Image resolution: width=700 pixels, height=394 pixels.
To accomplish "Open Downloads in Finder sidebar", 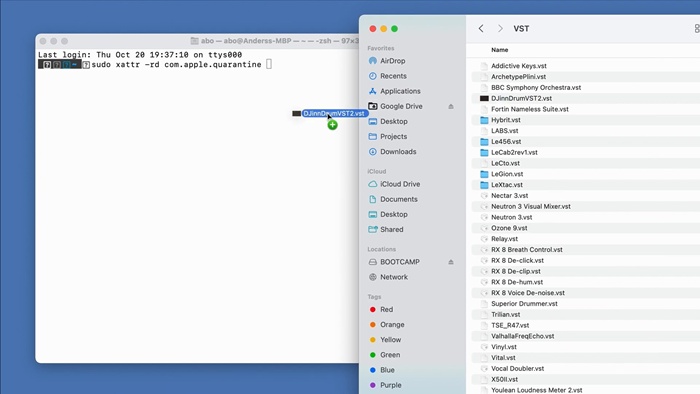I will pos(398,152).
